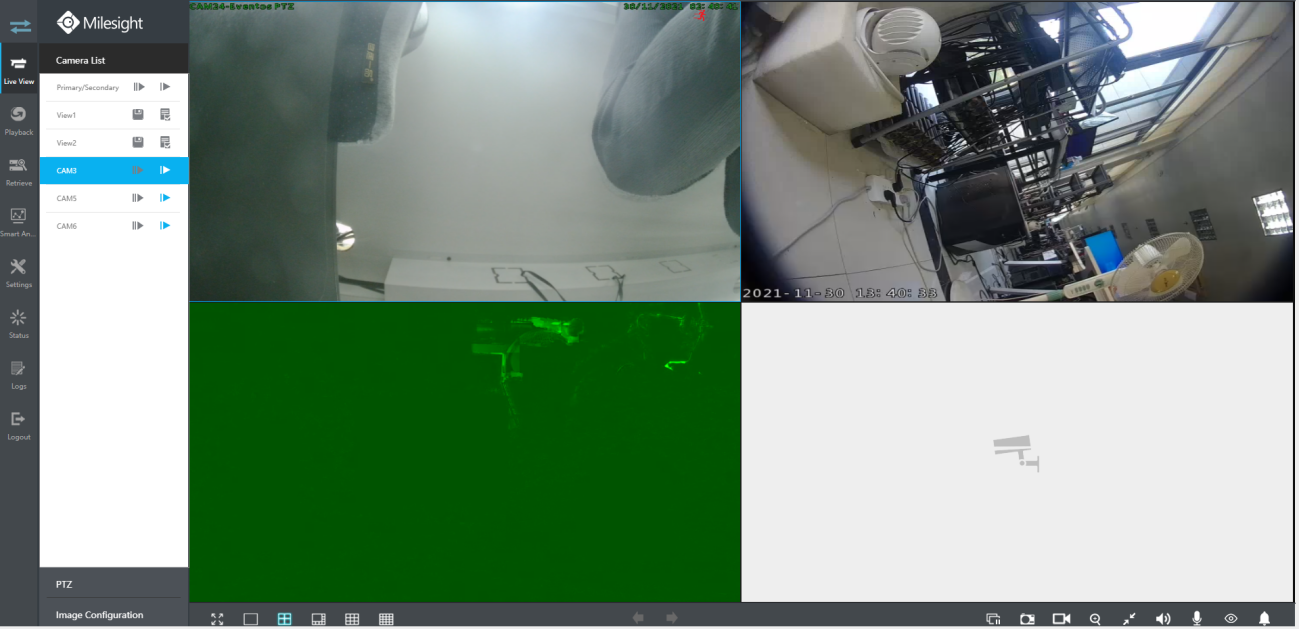This screenshot has width=1299, height=629.
Task: Select the green night-vision camera pane
Action: (465, 452)
